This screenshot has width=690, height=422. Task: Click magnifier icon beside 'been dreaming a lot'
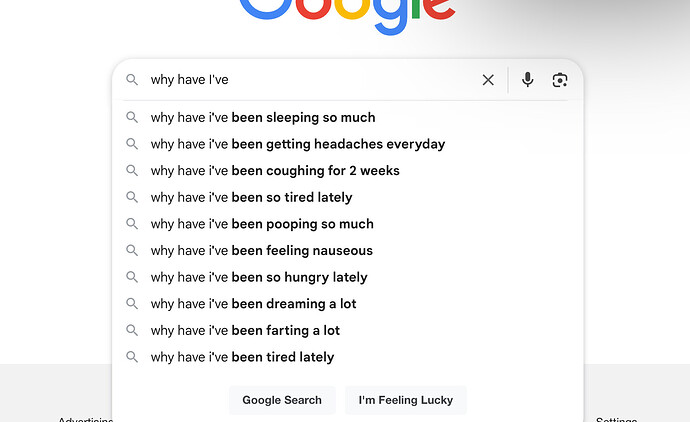pos(132,304)
